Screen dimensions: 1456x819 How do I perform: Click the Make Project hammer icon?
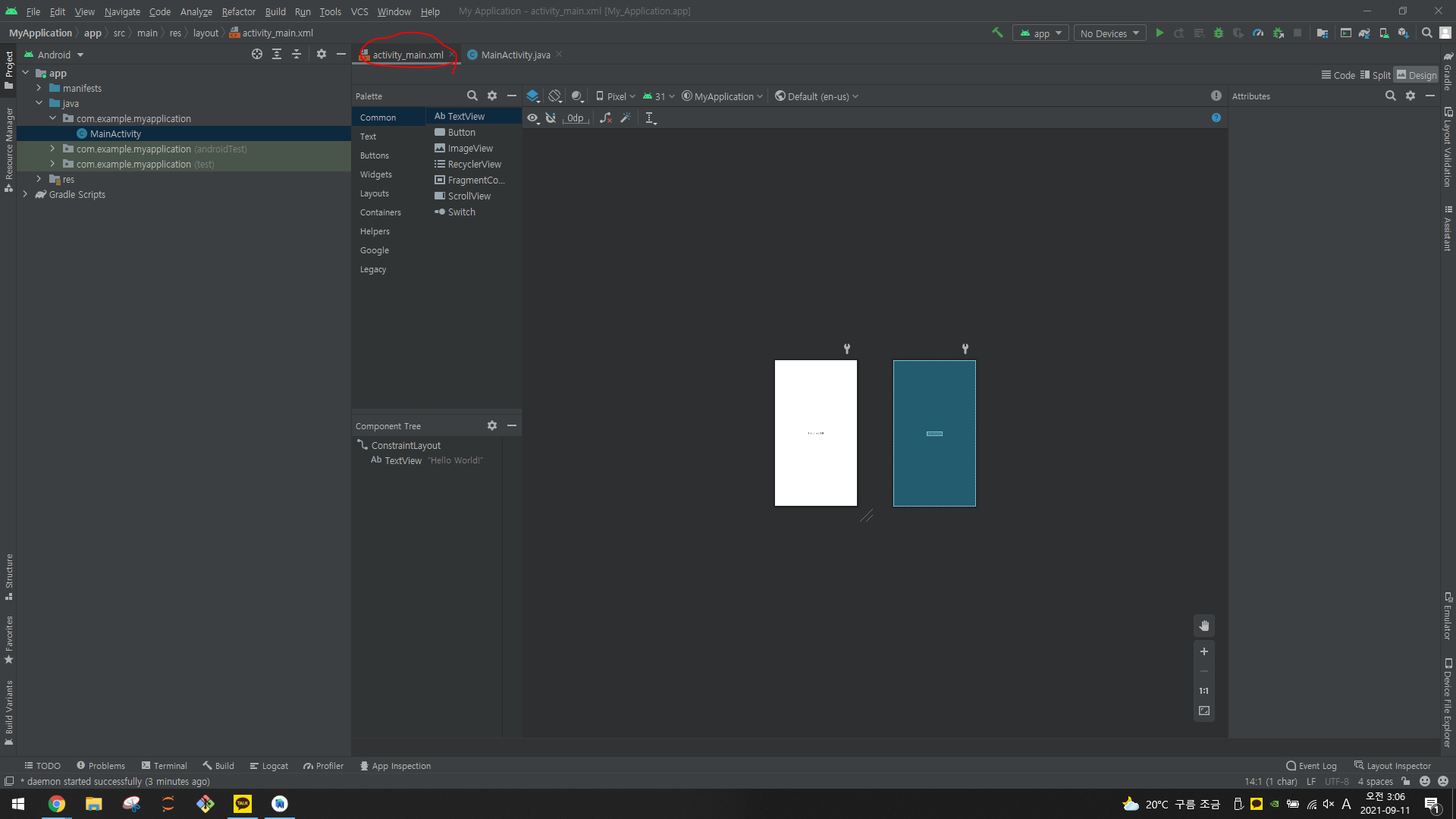tap(997, 33)
